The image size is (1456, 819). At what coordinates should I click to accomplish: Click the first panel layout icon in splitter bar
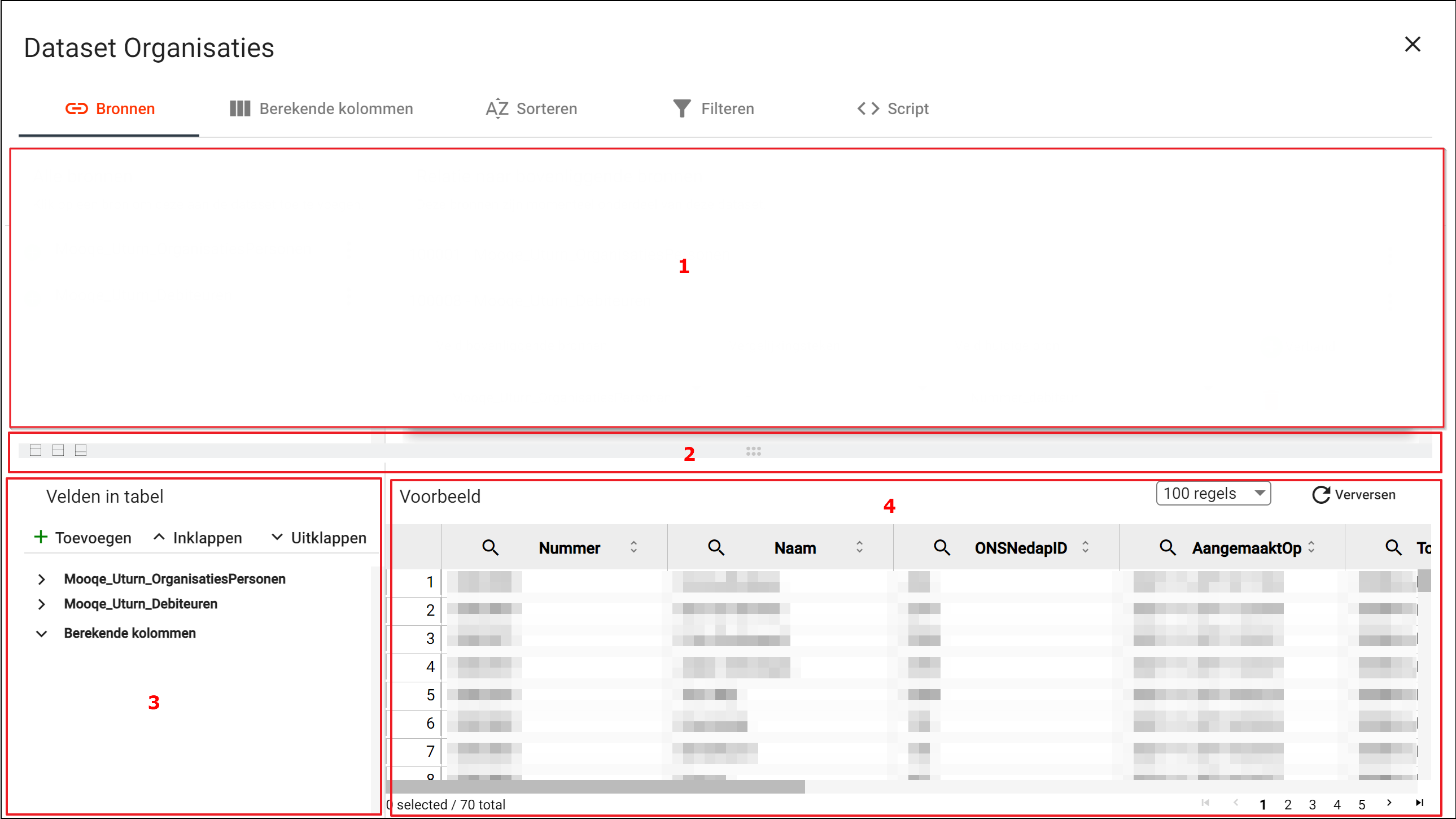[x=36, y=450]
